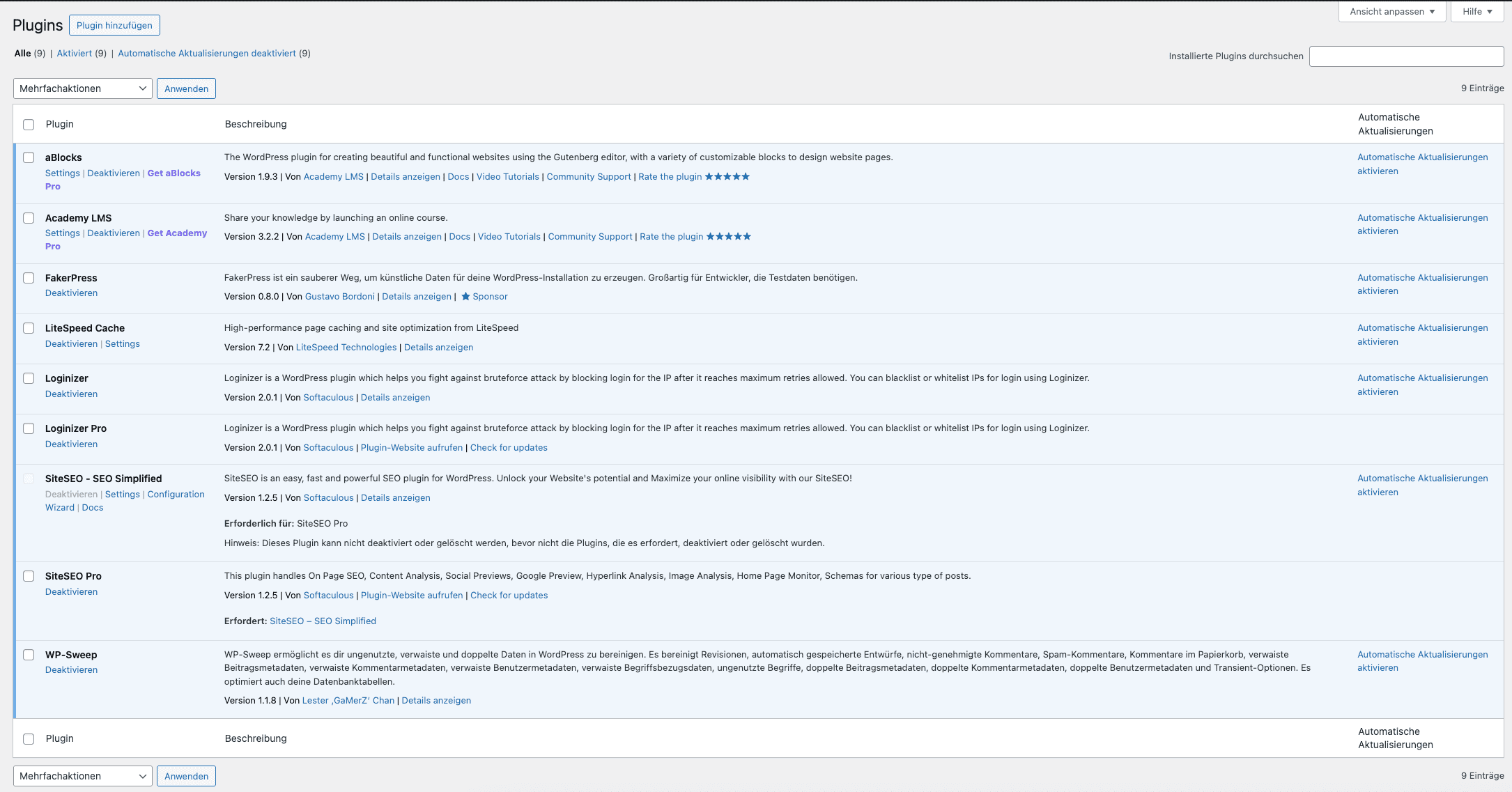Enable auto-updates for WP-Sweep
Image resolution: width=1512 pixels, height=792 pixels.
coord(1423,661)
